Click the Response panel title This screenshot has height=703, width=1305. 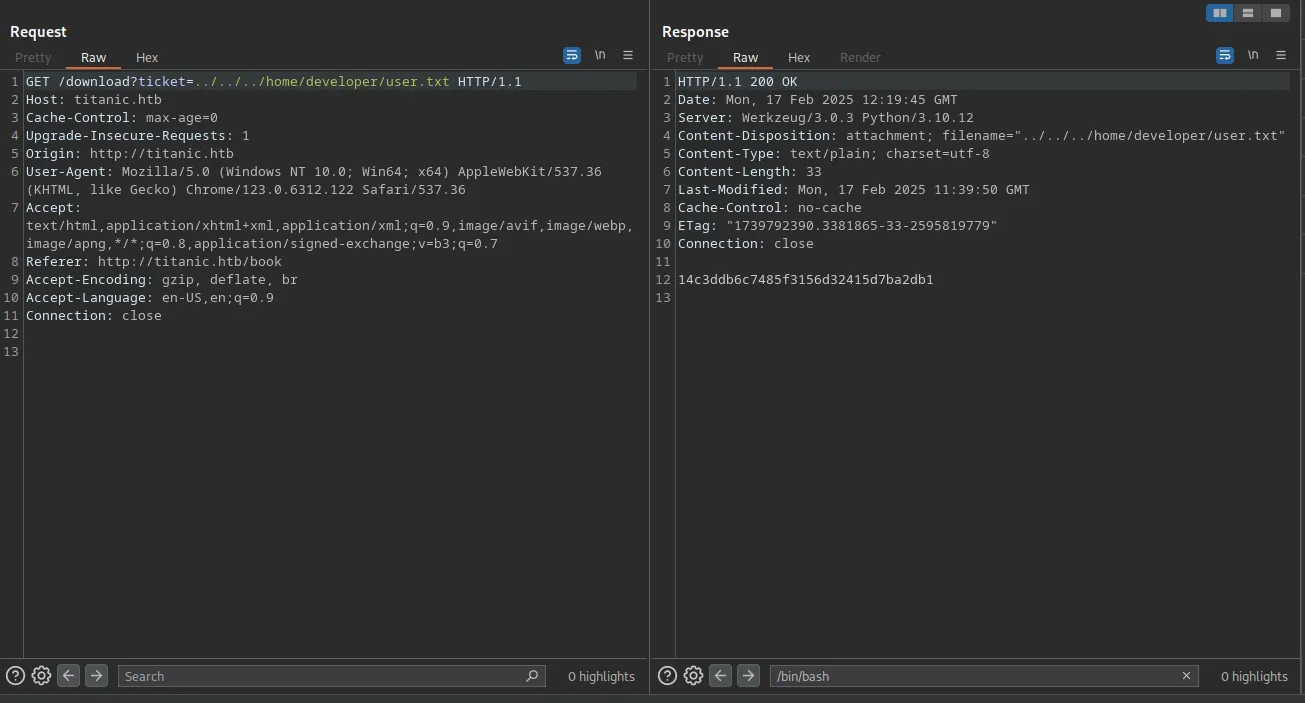(x=695, y=32)
